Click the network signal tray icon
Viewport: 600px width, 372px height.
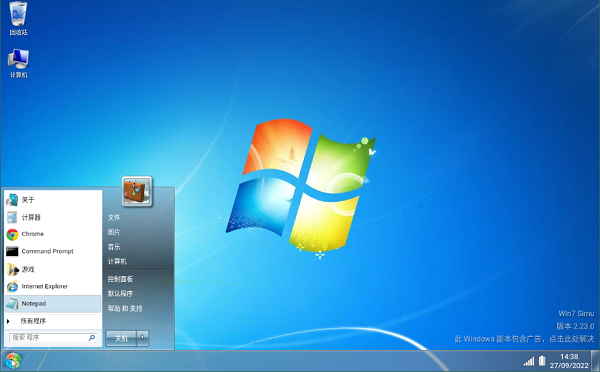(529, 361)
